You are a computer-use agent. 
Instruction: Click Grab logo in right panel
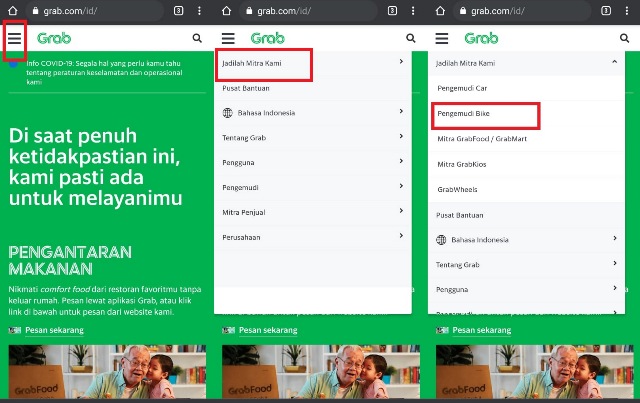pyautogui.click(x=481, y=38)
